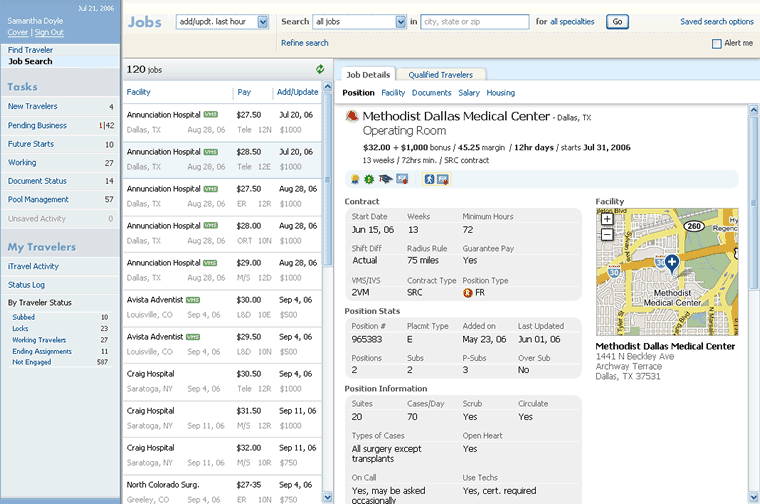760x504 pixels.
Task: Sort job list by Pay column
Action: pyautogui.click(x=244, y=92)
